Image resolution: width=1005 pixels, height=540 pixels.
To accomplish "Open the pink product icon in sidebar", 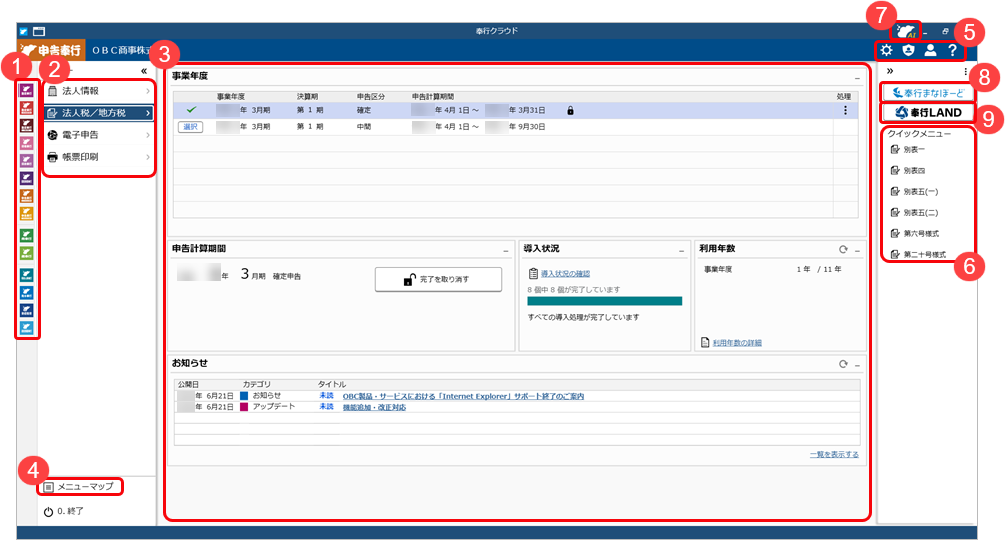I will click(x=26, y=143).
